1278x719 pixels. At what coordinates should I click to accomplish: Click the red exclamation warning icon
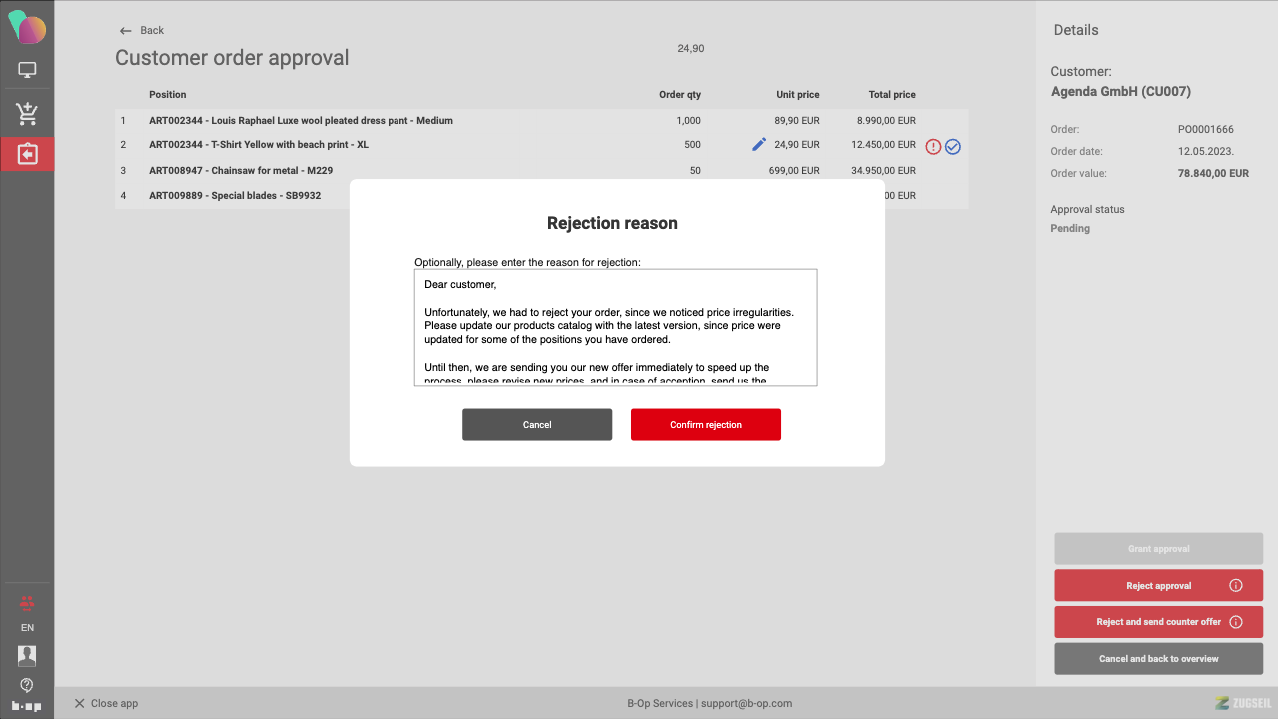(933, 147)
